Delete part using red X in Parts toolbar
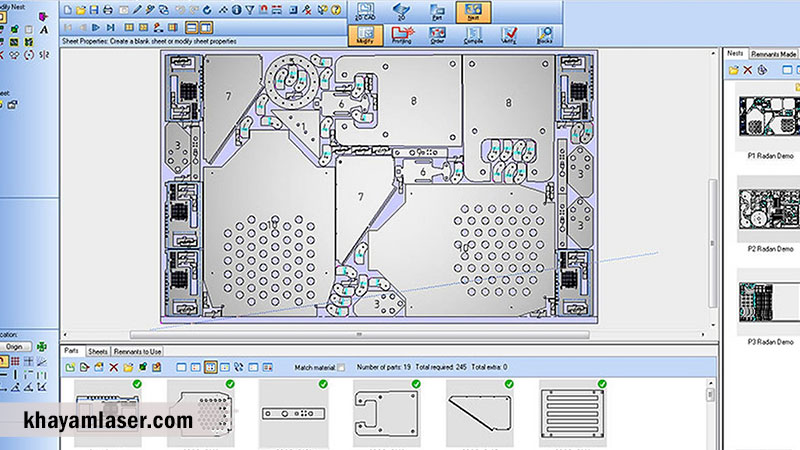800x450 pixels. [x=113, y=368]
